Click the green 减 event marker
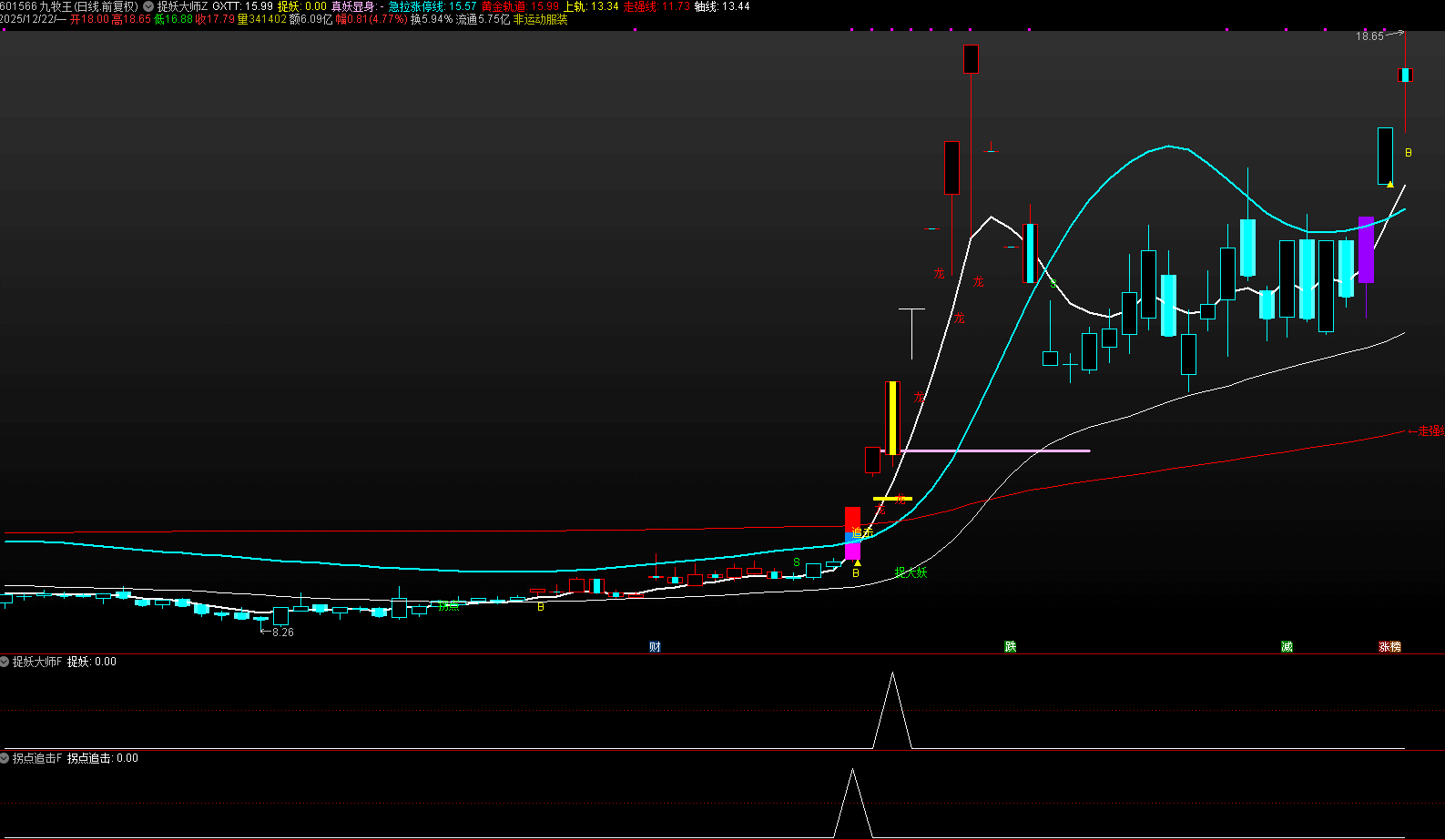The image size is (1445, 840). pyautogui.click(x=1287, y=646)
